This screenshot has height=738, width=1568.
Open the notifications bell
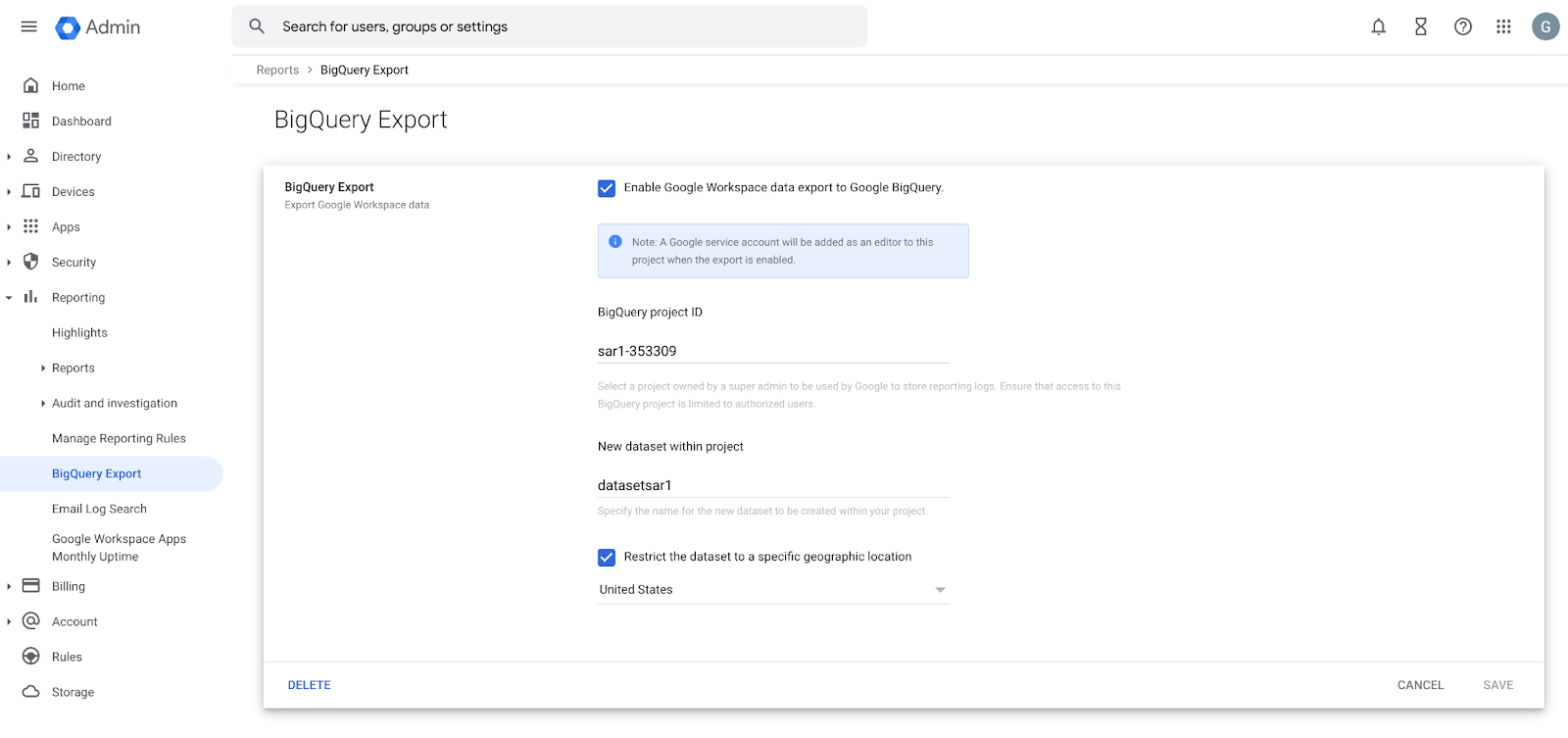(1378, 26)
